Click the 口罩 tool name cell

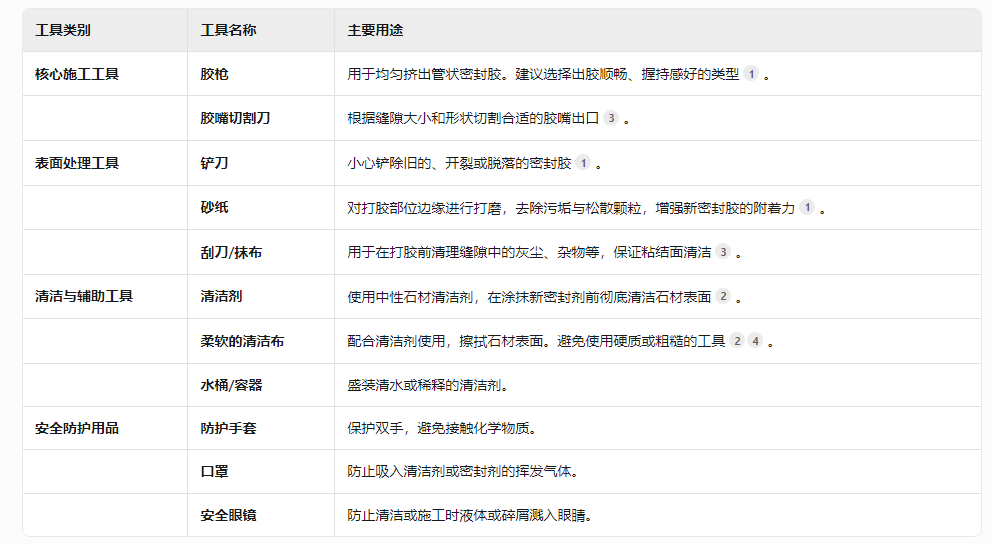214,471
